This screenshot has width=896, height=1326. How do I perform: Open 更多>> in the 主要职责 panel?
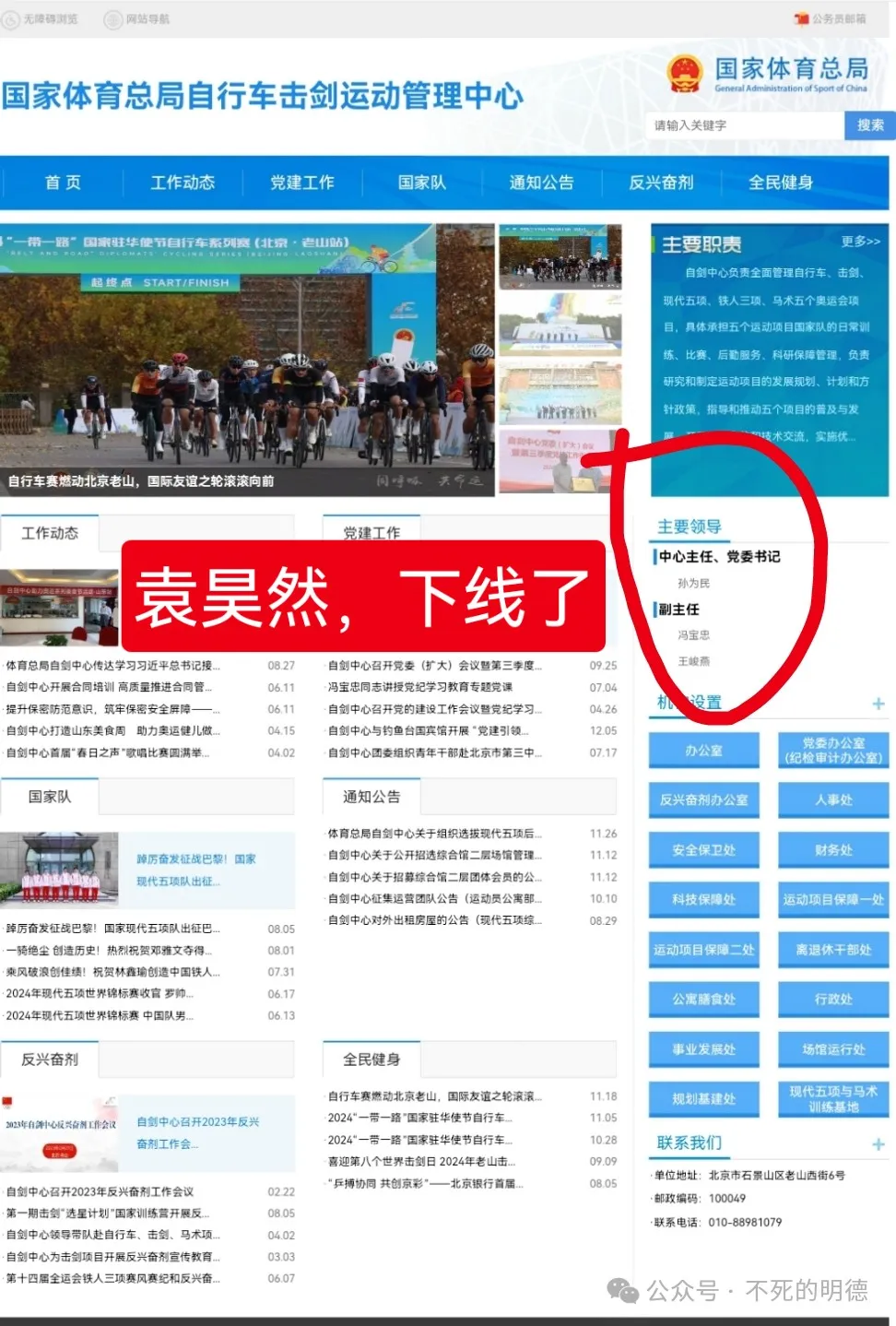[x=860, y=242]
